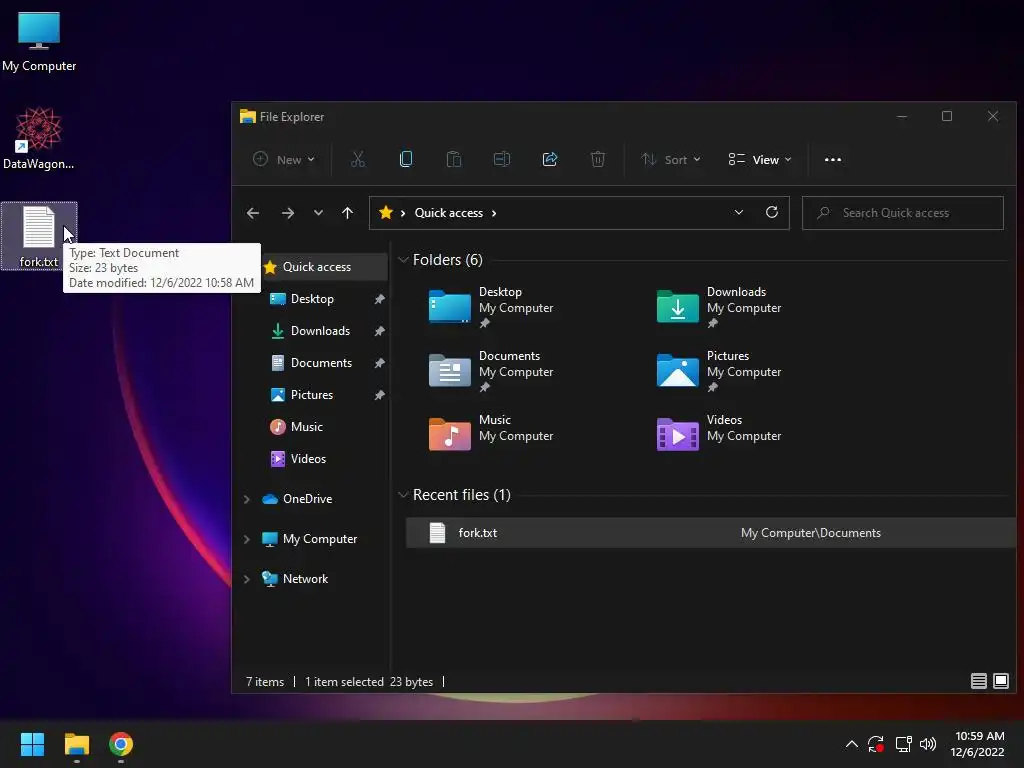
Task: Open Documents in navigation pane
Action: tap(321, 362)
